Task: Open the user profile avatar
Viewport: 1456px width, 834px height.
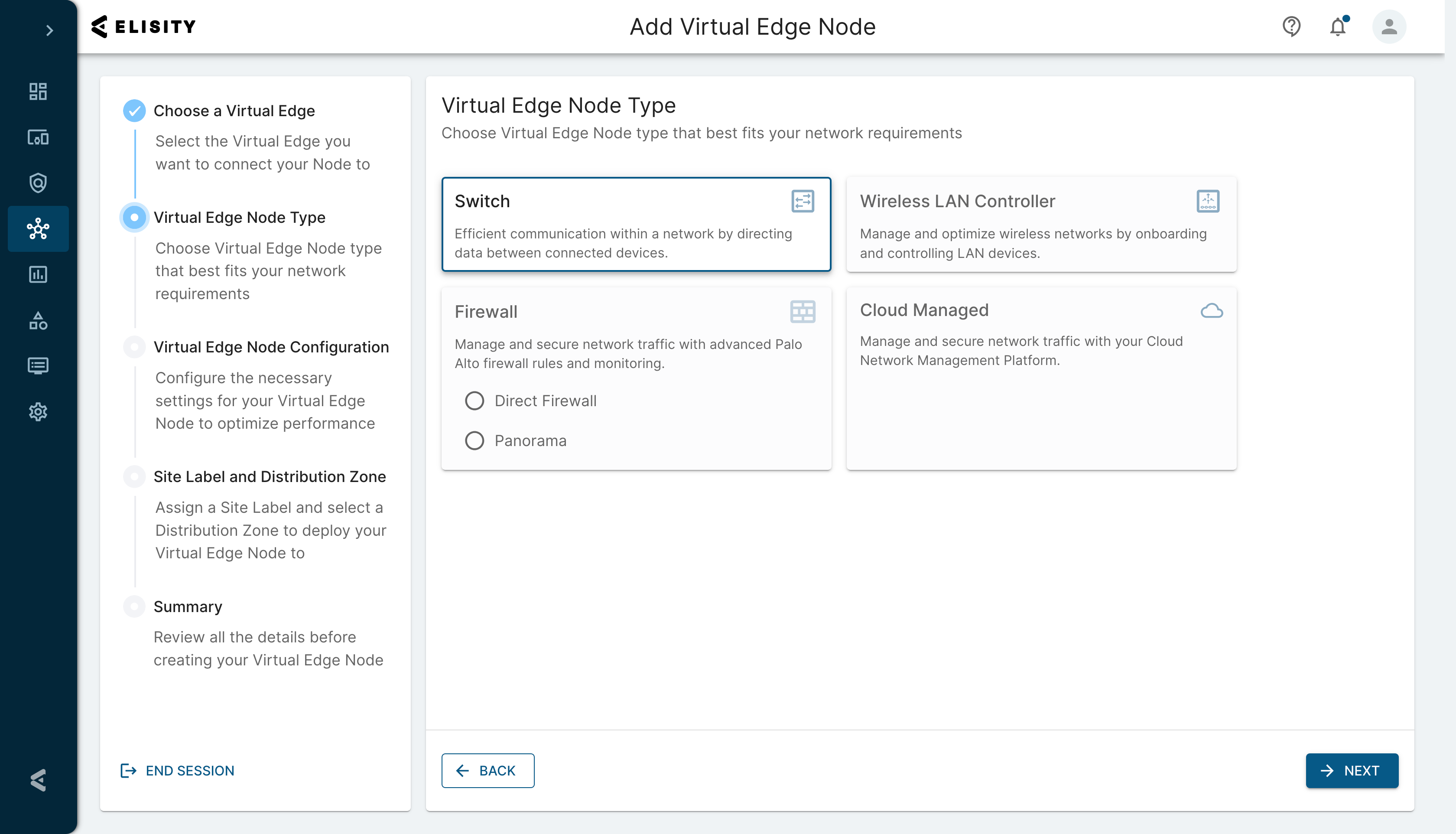Action: click(x=1389, y=26)
